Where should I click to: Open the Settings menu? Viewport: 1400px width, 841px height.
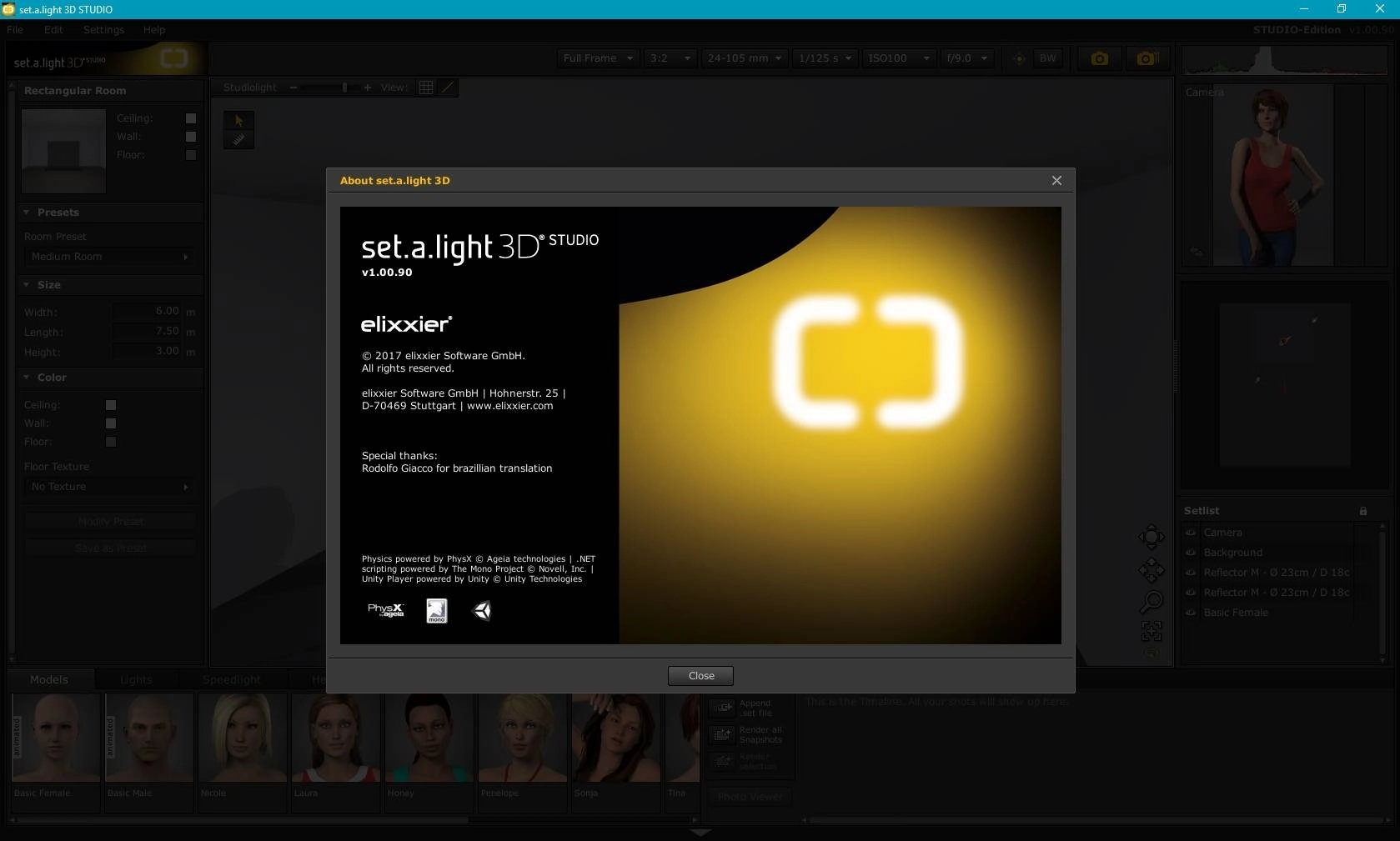(x=103, y=30)
